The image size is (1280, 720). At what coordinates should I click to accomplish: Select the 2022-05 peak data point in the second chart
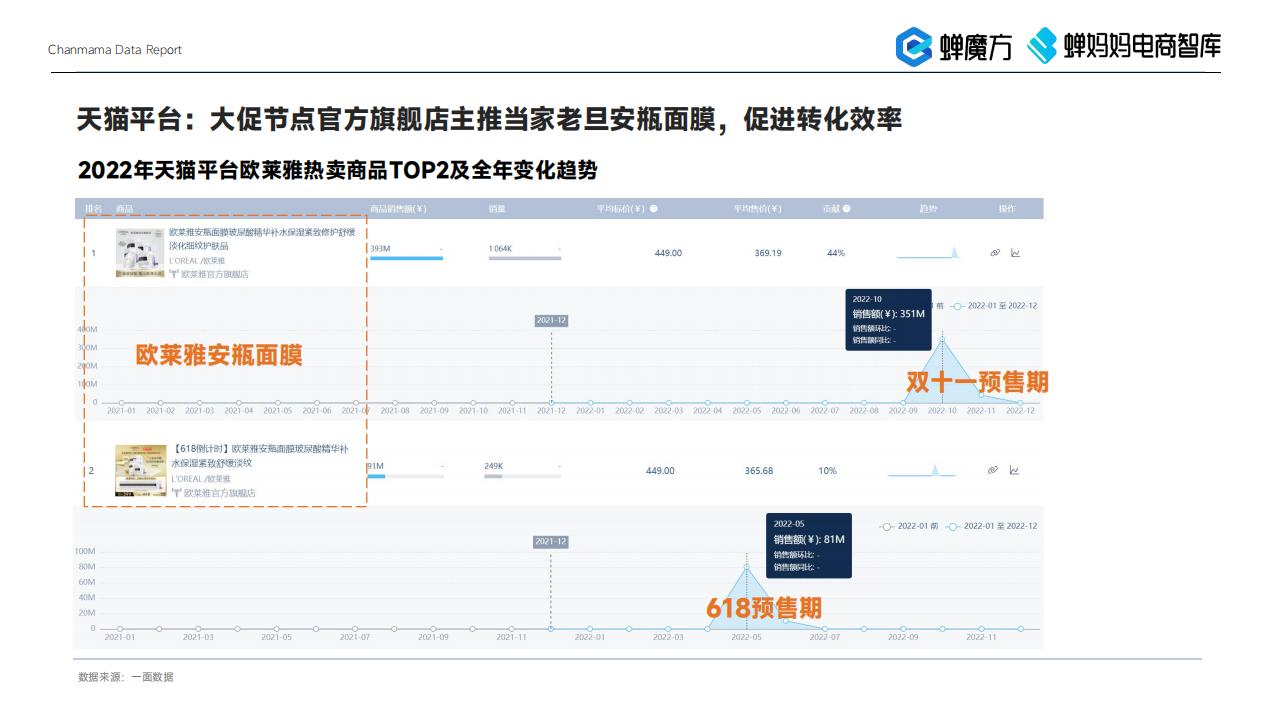click(746, 567)
